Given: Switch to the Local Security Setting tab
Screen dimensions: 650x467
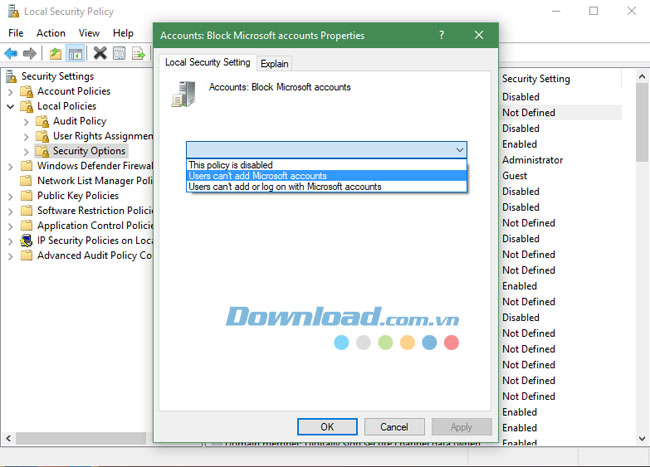Looking at the screenshot, I should 208,62.
